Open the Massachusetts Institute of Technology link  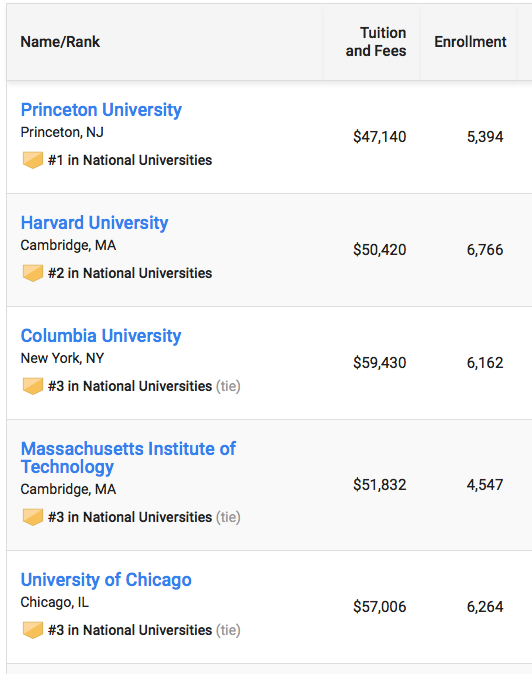[x=128, y=458]
